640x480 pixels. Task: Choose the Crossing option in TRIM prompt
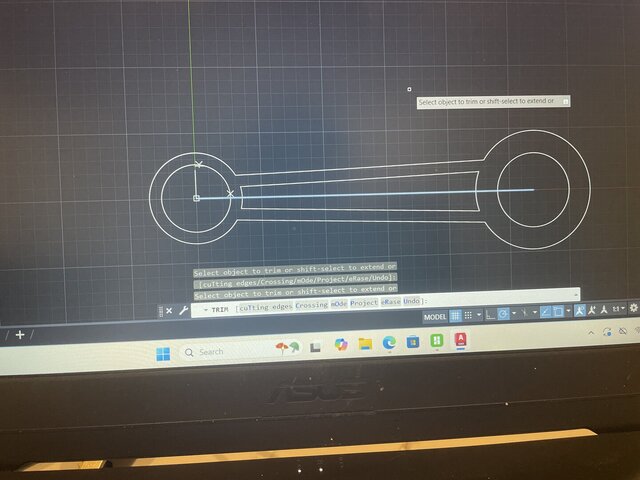(x=311, y=303)
